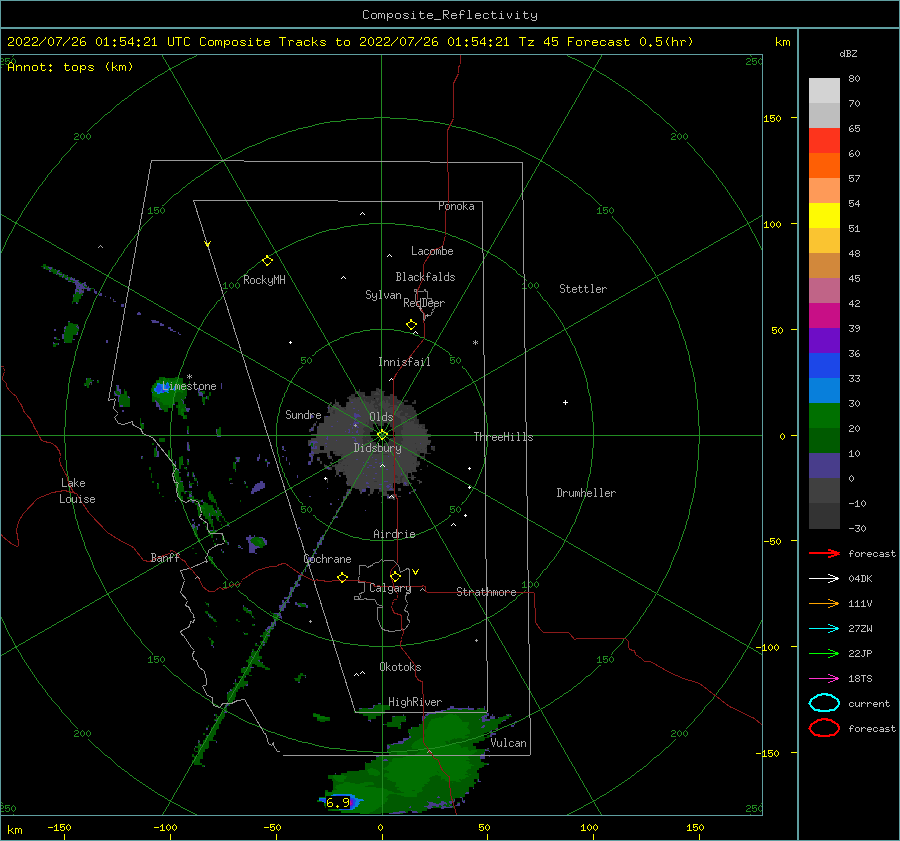Select the yellow diamond marker near RockyMH

pyautogui.click(x=267, y=261)
